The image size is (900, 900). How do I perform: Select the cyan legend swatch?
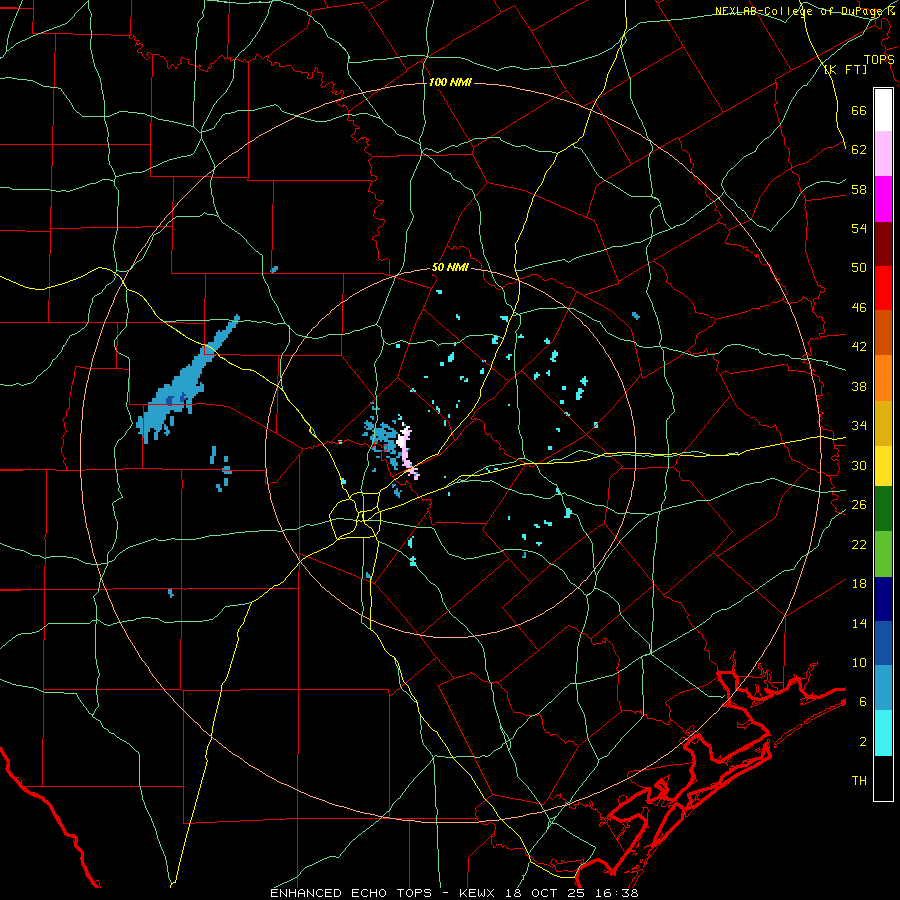(x=883, y=732)
